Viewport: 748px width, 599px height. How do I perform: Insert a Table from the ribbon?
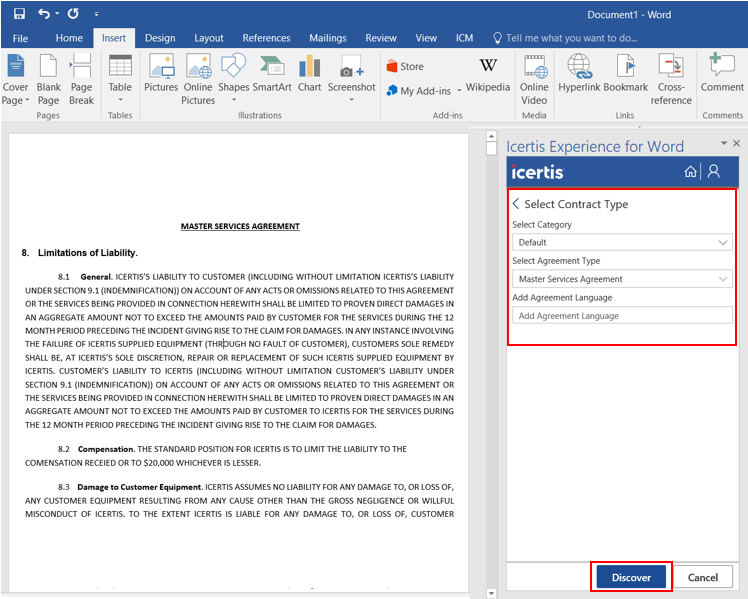click(120, 78)
